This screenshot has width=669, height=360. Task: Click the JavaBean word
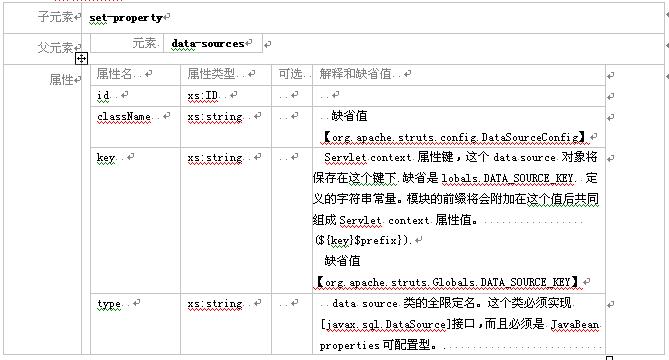tap(575, 325)
